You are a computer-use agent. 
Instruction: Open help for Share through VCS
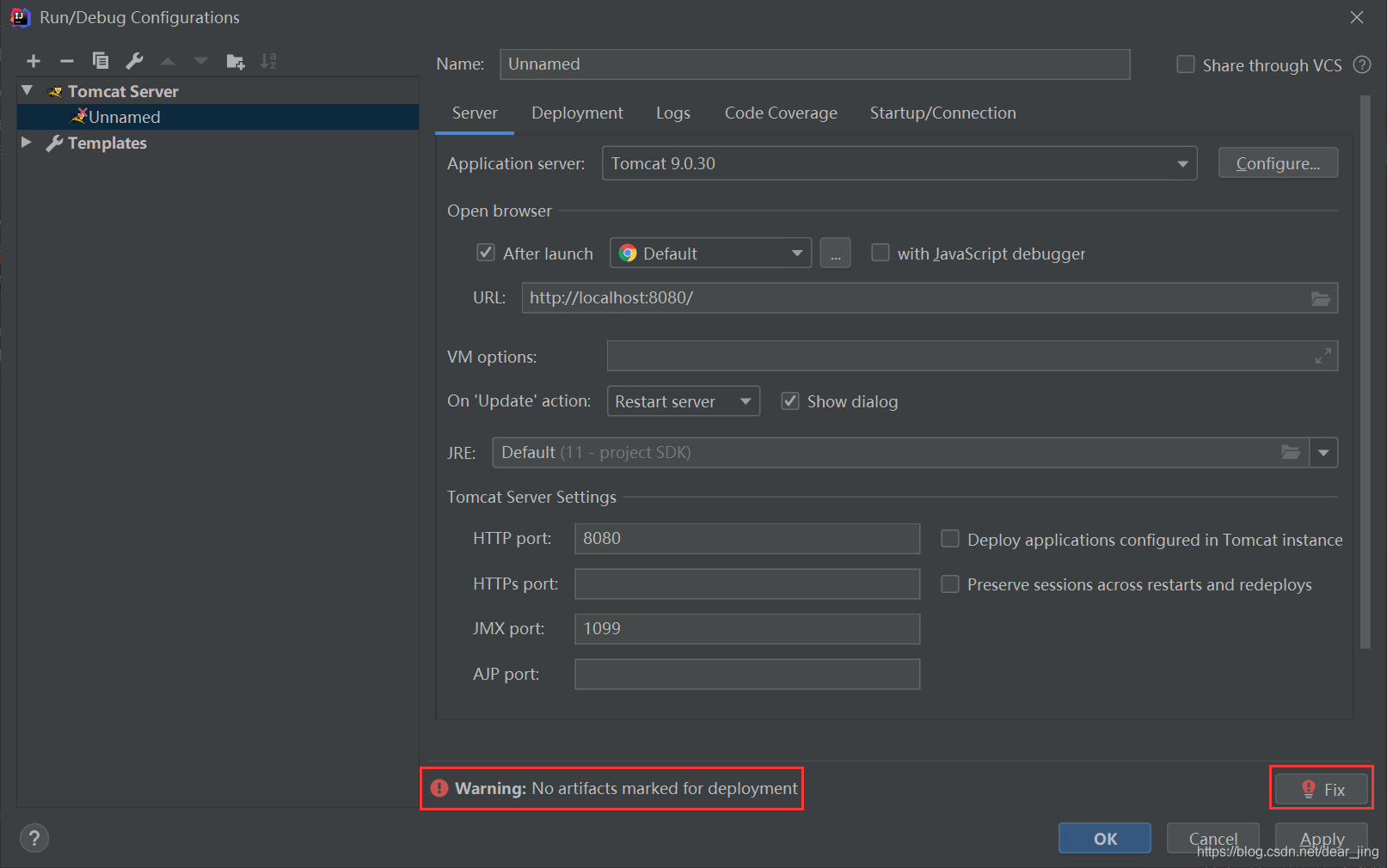click(1362, 64)
